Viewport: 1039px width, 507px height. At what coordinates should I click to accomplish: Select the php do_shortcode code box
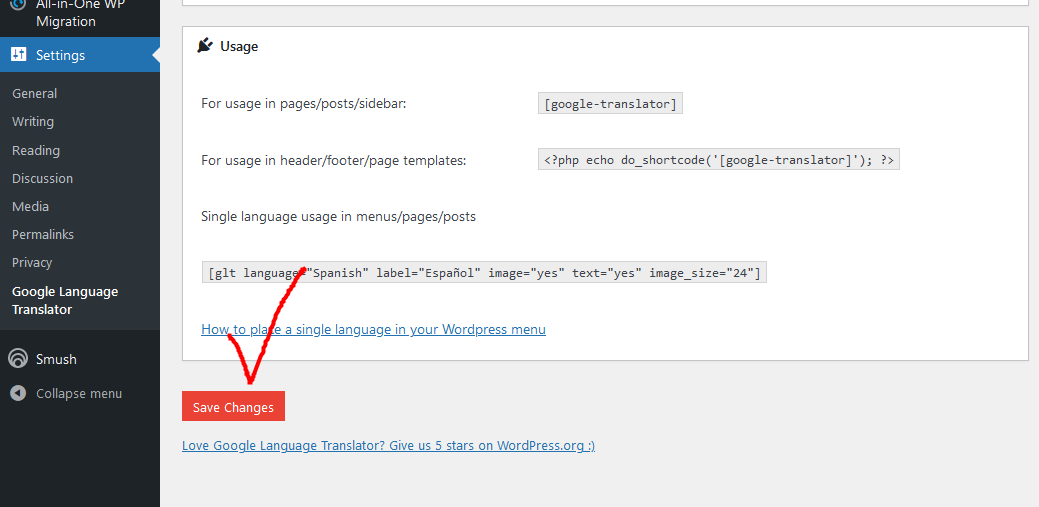[719, 160]
